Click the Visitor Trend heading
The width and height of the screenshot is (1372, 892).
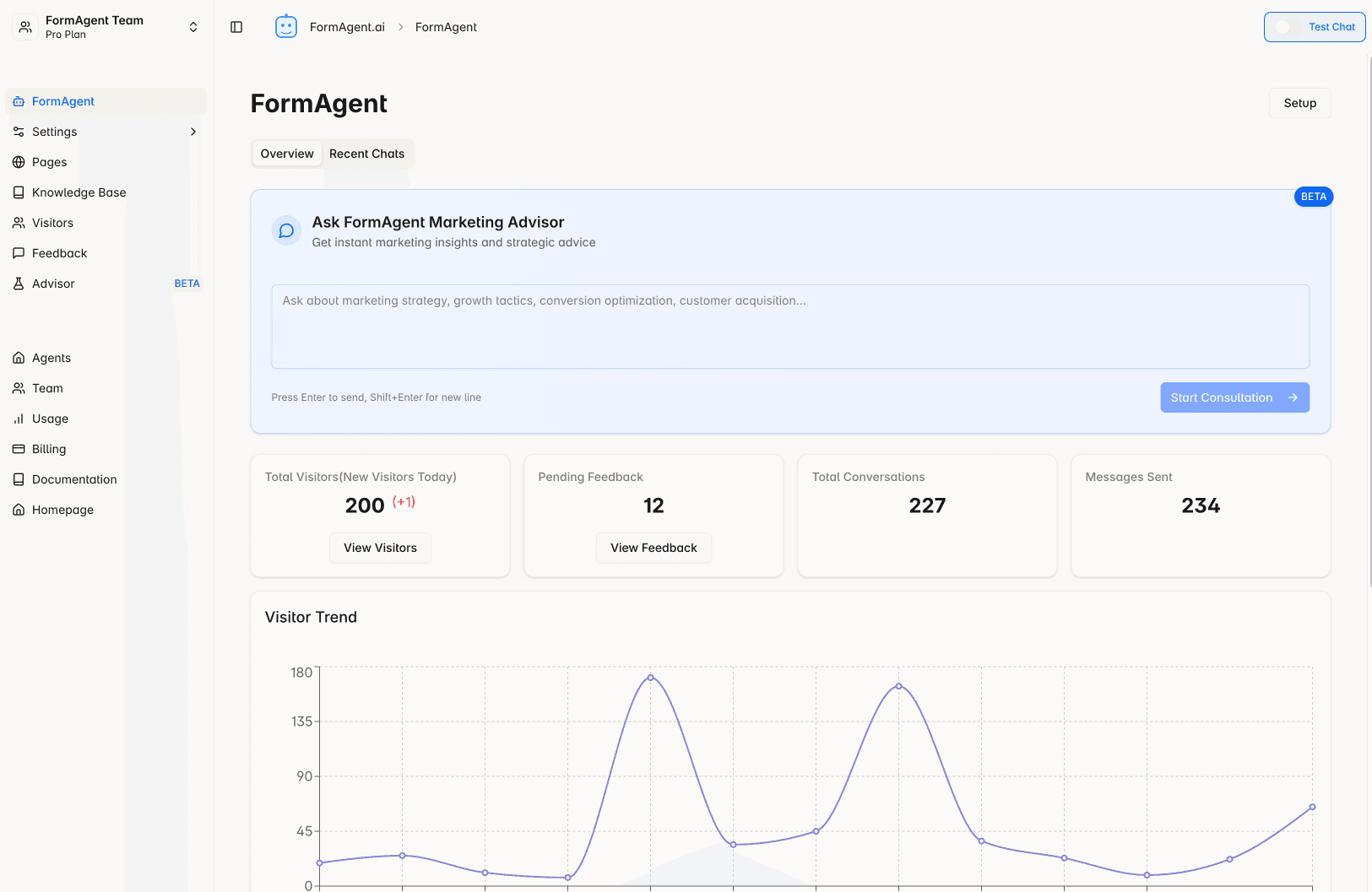311,617
